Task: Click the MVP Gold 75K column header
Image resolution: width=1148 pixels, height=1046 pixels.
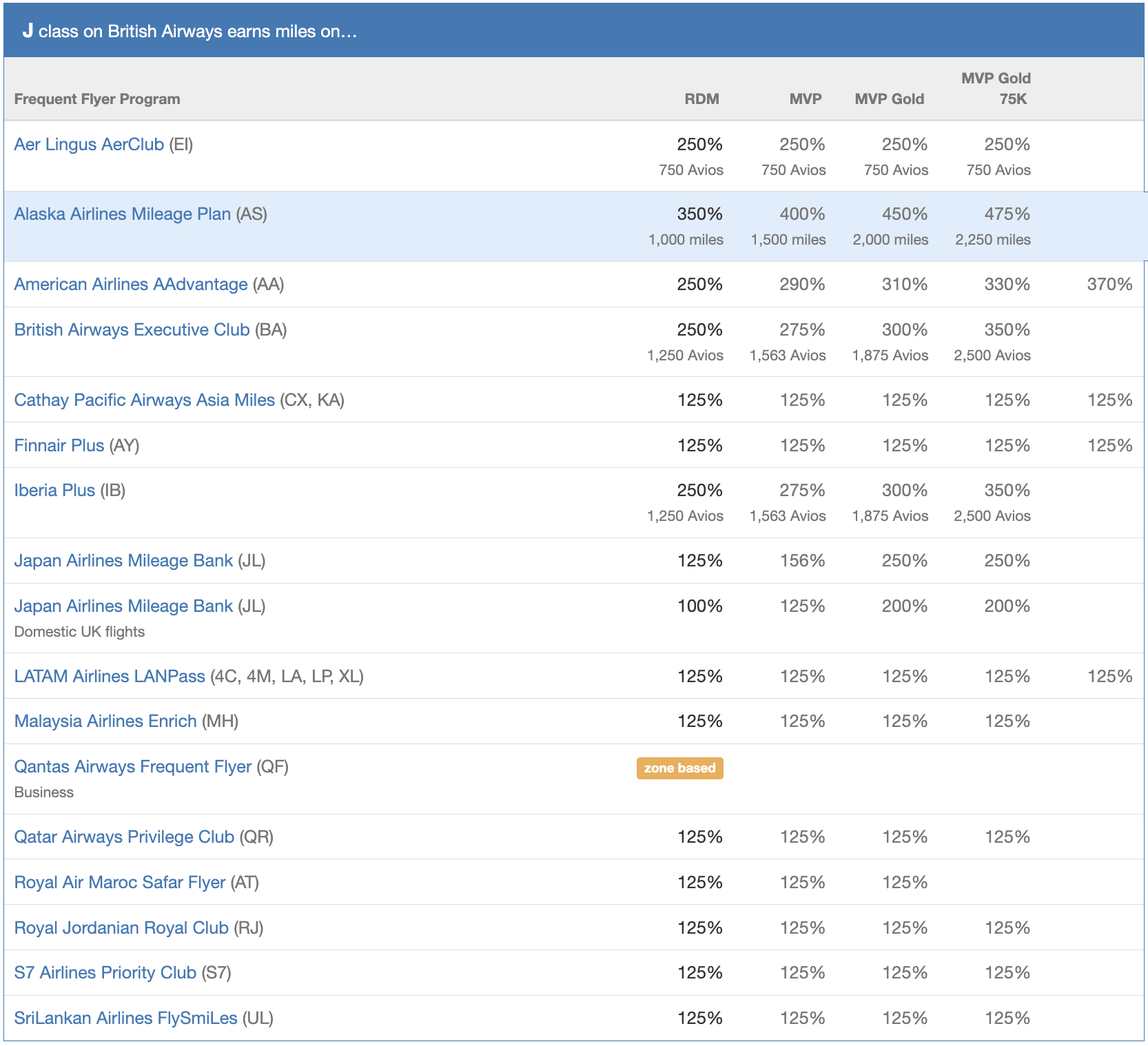Action: tap(996, 89)
